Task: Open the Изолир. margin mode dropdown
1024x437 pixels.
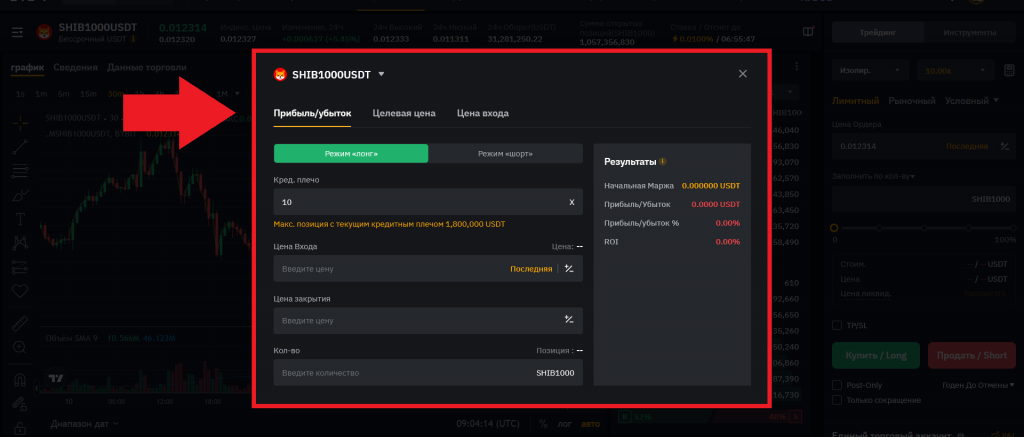Action: 870,70
